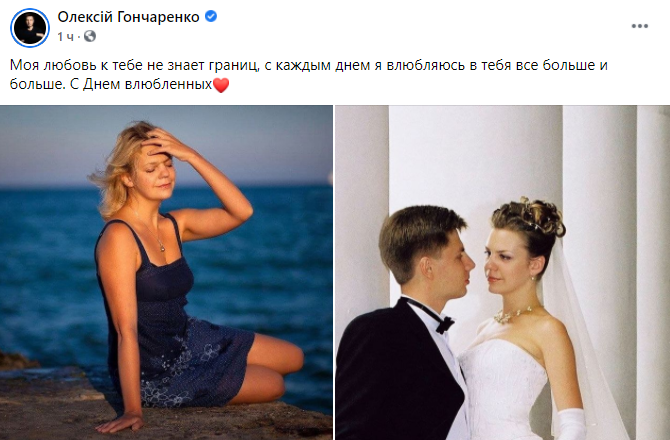Click the post text starting "Моя любовь к тебе"
Image resolution: width=670 pixels, height=440 pixels.
(309, 74)
